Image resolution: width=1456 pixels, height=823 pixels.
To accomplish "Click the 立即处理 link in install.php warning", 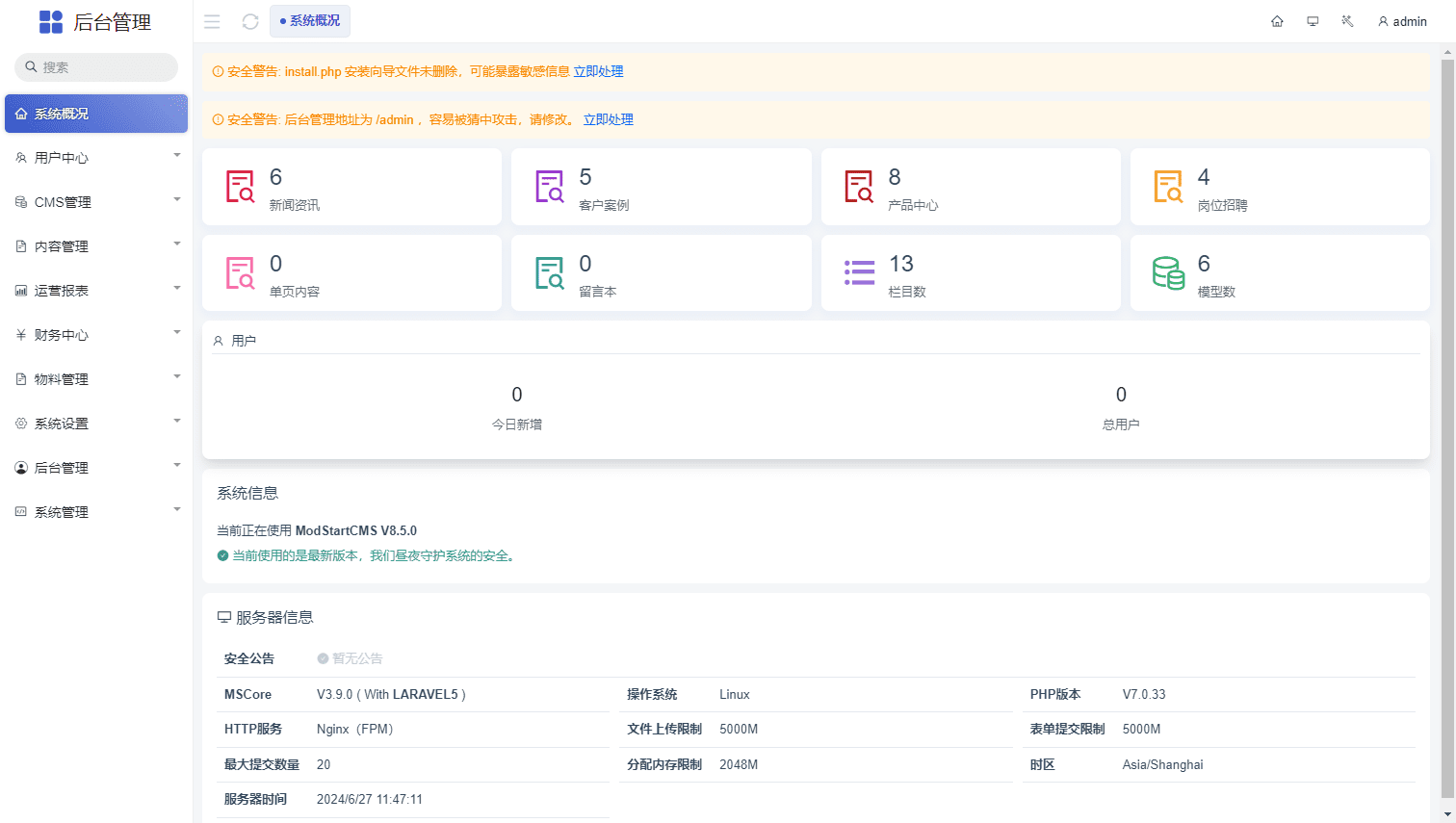I will click(x=599, y=70).
